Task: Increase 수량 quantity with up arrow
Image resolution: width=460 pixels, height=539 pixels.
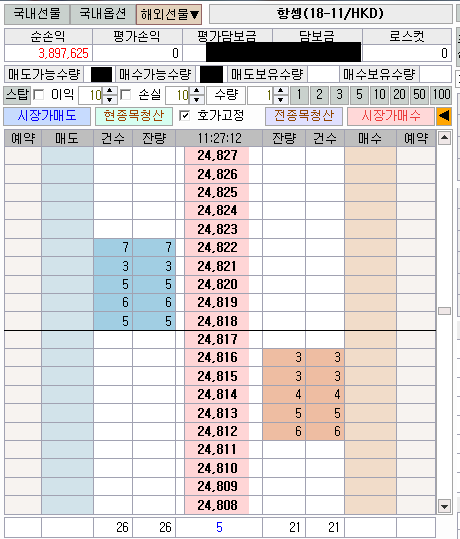Action: (x=281, y=91)
